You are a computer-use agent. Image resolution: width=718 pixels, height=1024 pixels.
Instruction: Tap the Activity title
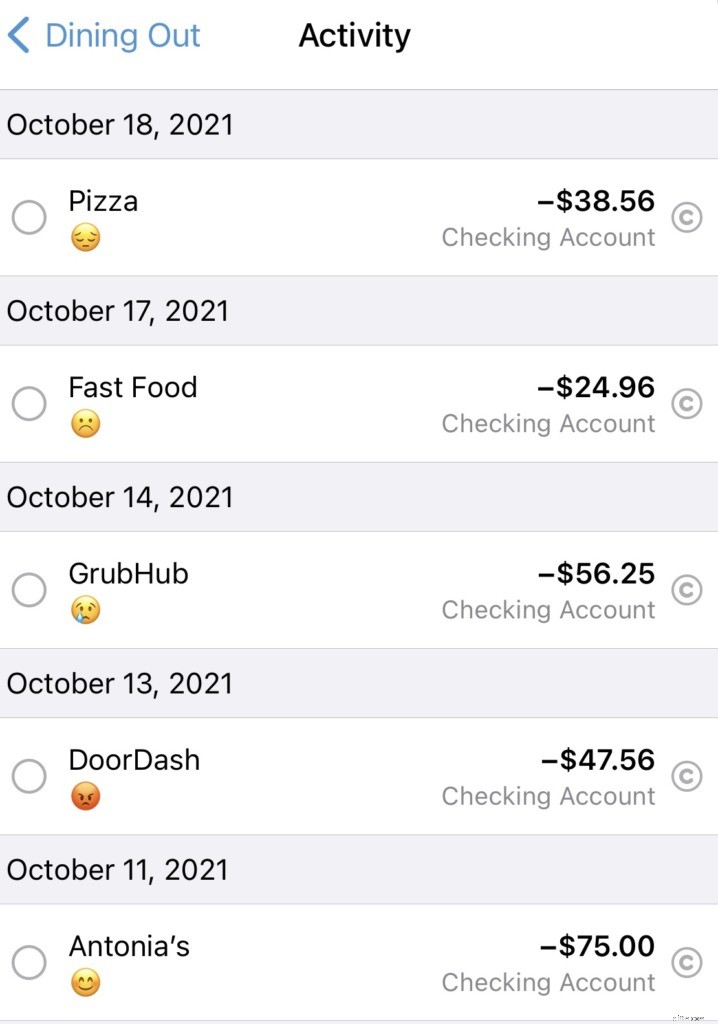tap(354, 36)
